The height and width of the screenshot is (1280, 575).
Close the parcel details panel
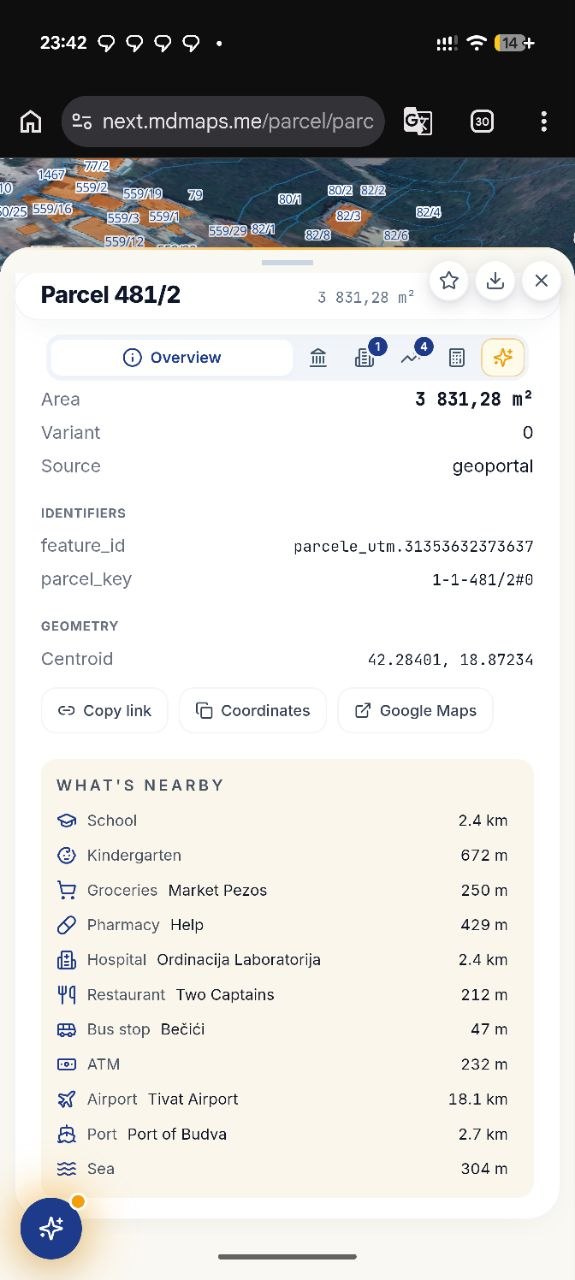[x=541, y=281]
